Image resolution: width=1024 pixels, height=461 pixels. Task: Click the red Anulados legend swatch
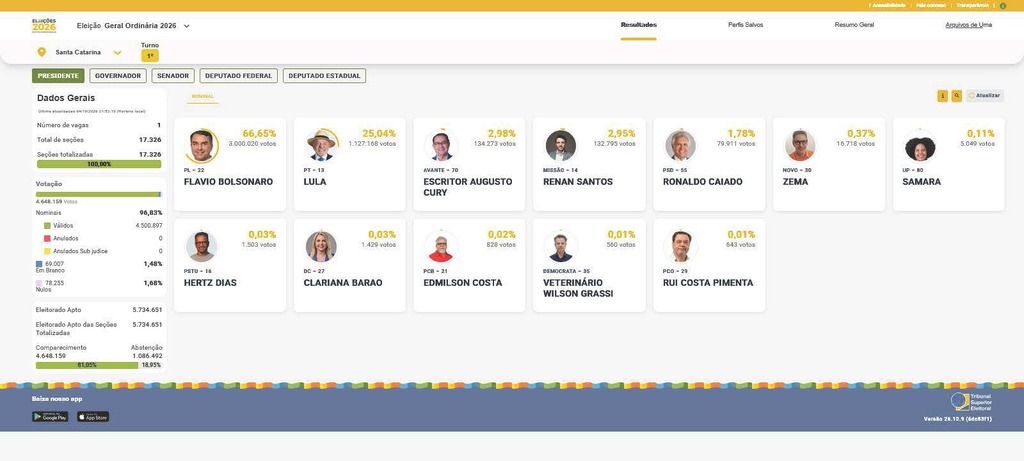[47, 238]
